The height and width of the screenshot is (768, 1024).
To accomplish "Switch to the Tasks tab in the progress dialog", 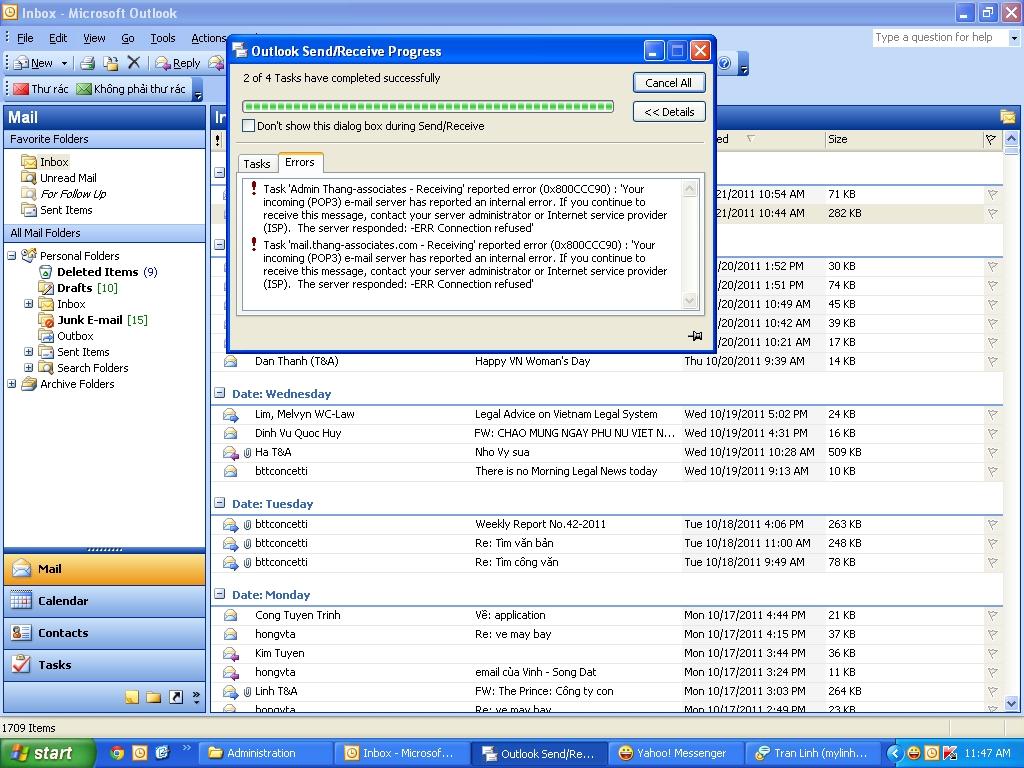I will 257,163.
